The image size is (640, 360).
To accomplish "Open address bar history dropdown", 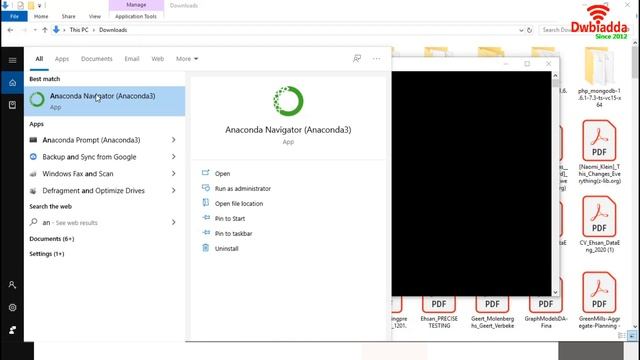I will pos(521,30).
